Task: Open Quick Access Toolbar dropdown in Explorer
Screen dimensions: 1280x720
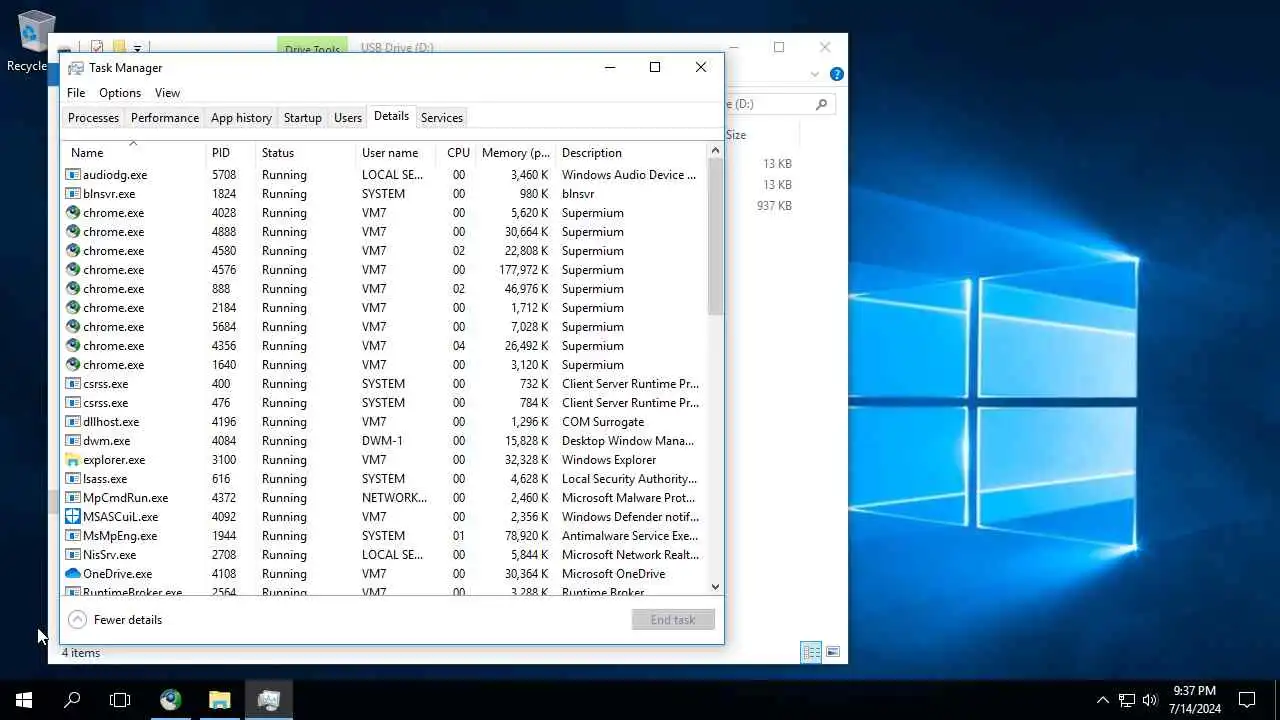Action: (138, 47)
